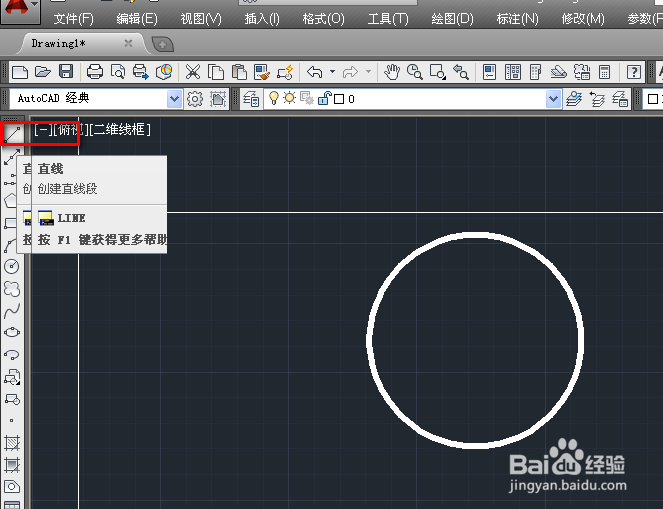Select the Insert Block tool
The height and width of the screenshot is (509, 663).
[x=12, y=377]
